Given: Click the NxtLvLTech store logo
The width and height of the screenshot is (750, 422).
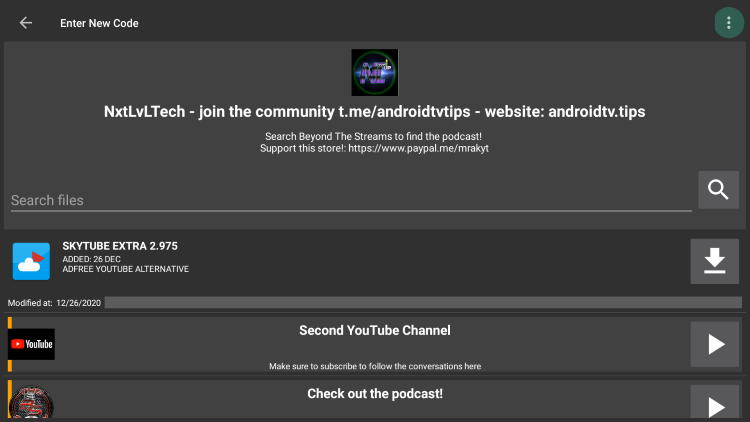Looking at the screenshot, I should tap(375, 72).
